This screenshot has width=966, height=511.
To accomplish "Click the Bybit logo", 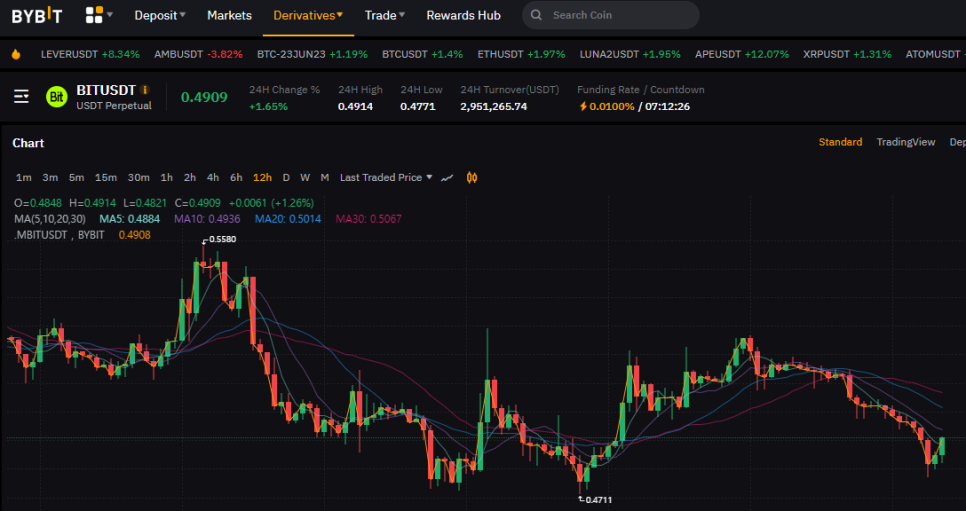I will tap(37, 15).
